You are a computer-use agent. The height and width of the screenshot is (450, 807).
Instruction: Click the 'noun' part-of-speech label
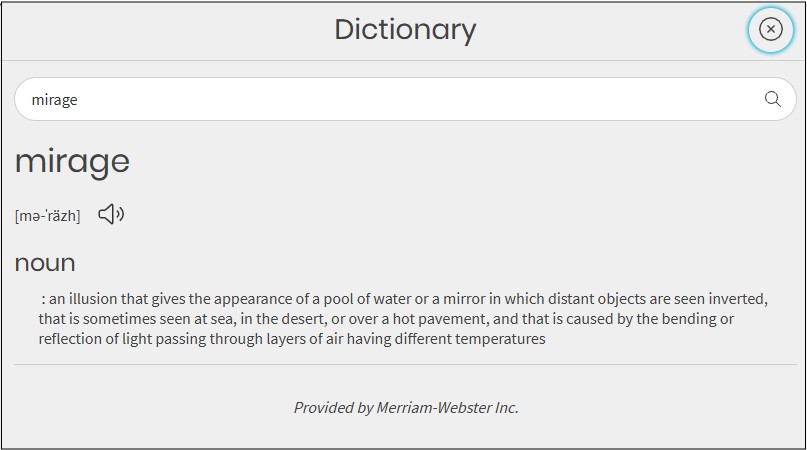pos(45,263)
